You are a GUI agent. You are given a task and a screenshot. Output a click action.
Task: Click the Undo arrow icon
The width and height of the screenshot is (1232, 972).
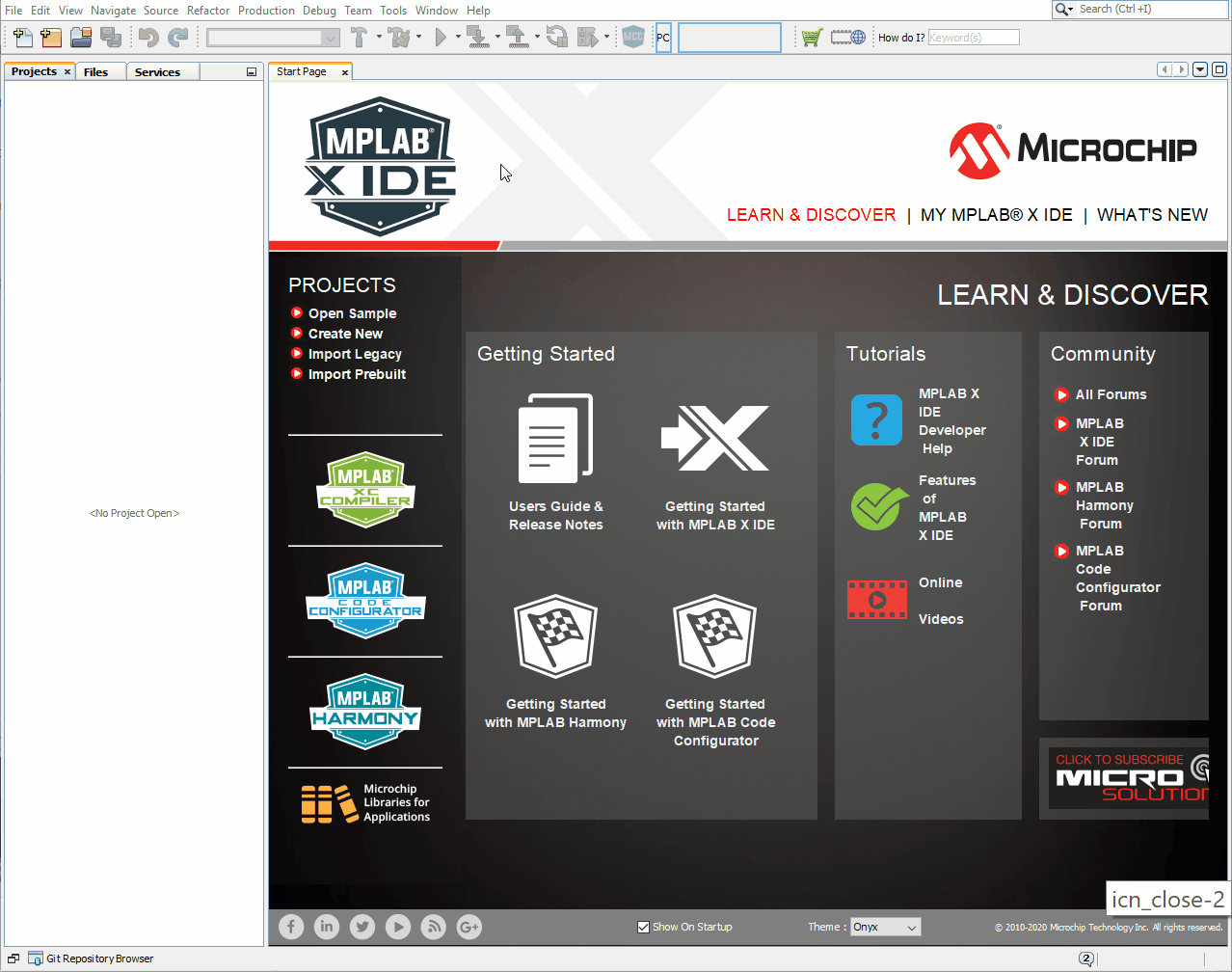pos(148,38)
